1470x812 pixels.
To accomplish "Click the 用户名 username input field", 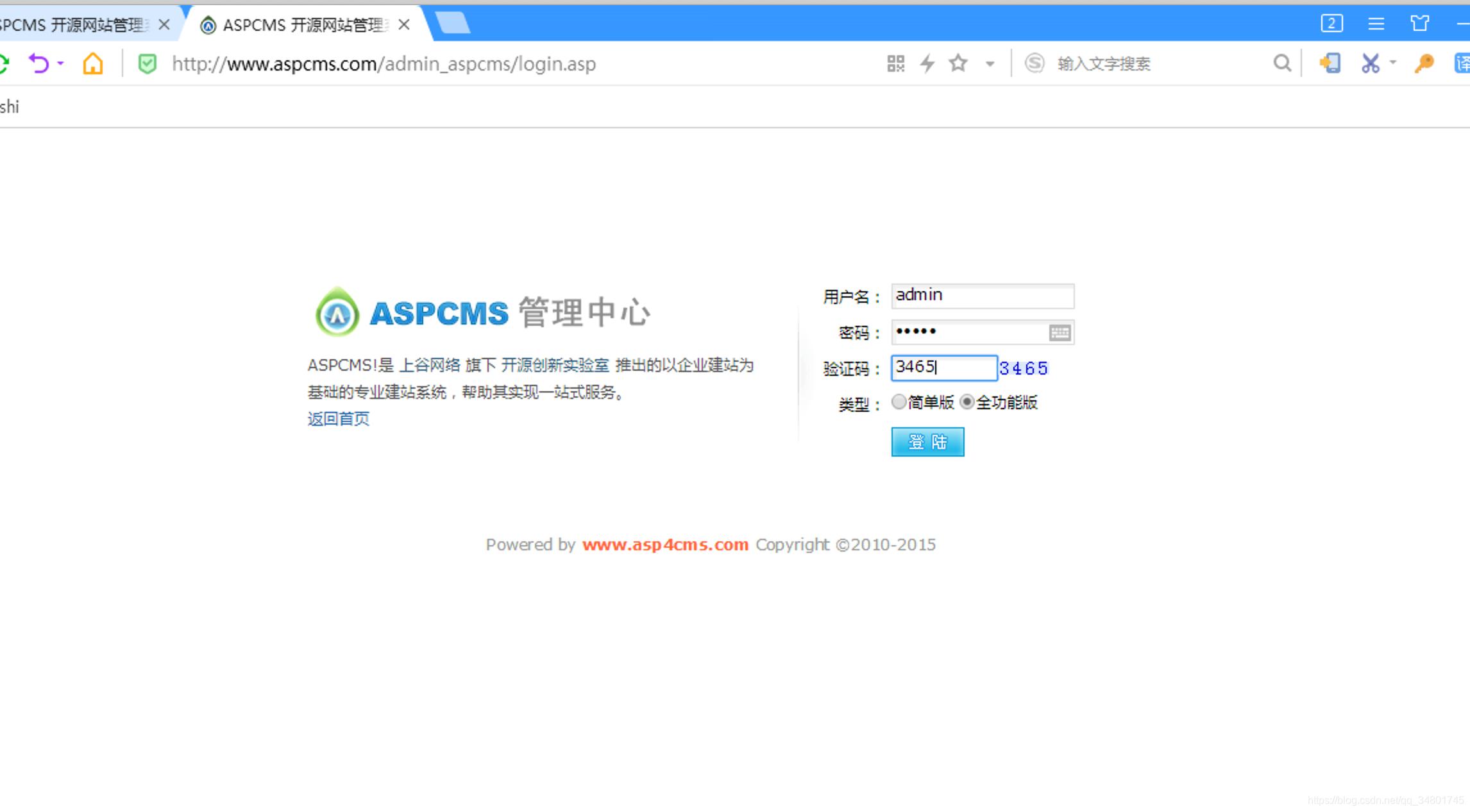I will 982,296.
